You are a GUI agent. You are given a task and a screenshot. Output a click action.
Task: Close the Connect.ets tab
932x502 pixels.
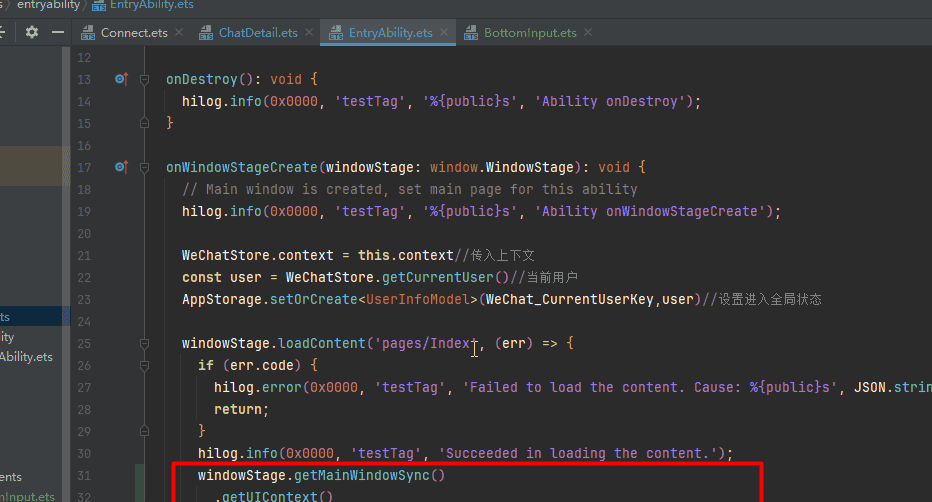[x=179, y=33]
